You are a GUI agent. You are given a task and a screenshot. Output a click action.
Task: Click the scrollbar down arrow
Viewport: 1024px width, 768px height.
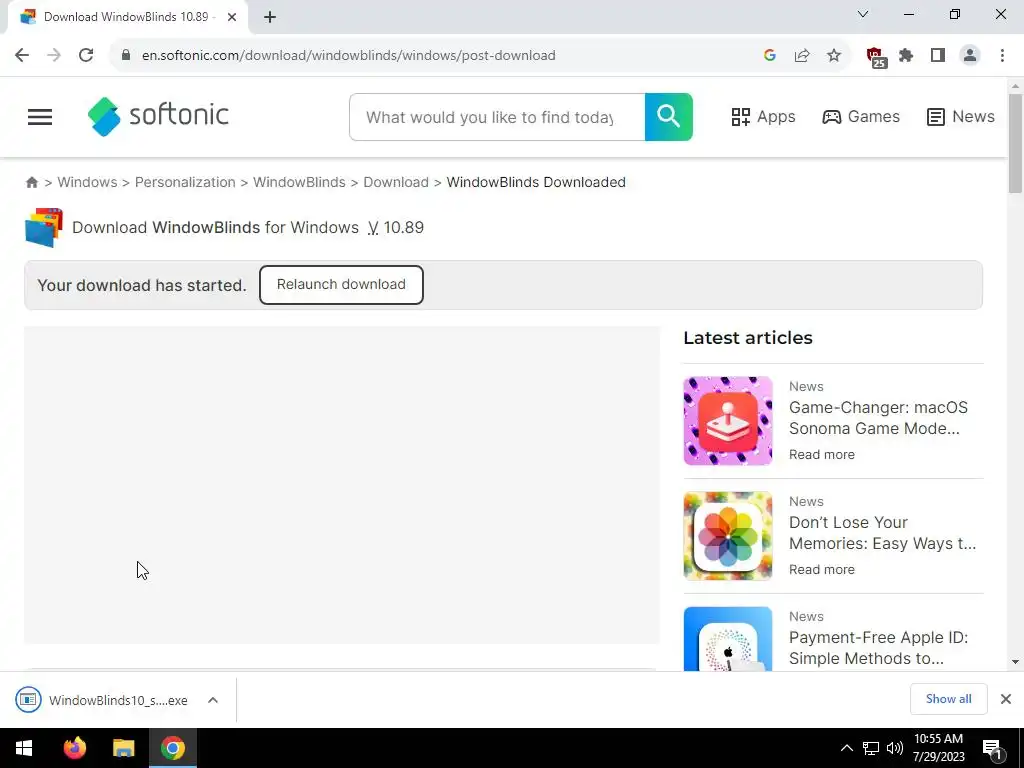pyautogui.click(x=1015, y=662)
